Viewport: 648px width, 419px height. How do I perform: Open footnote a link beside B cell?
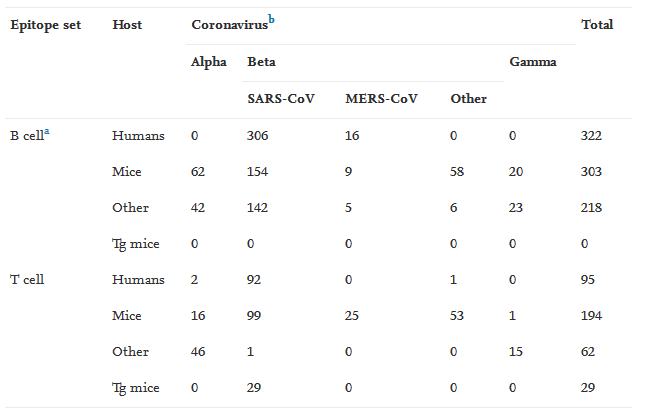[x=47, y=132]
